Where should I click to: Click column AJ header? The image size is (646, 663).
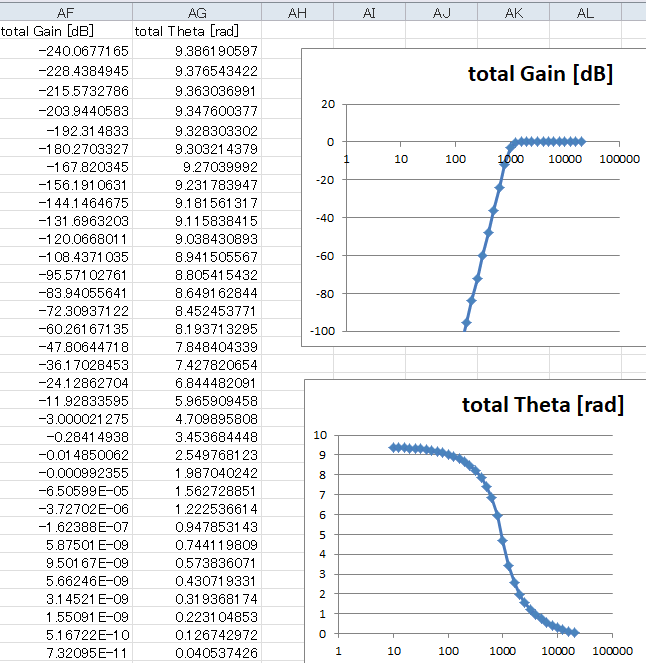(x=441, y=13)
